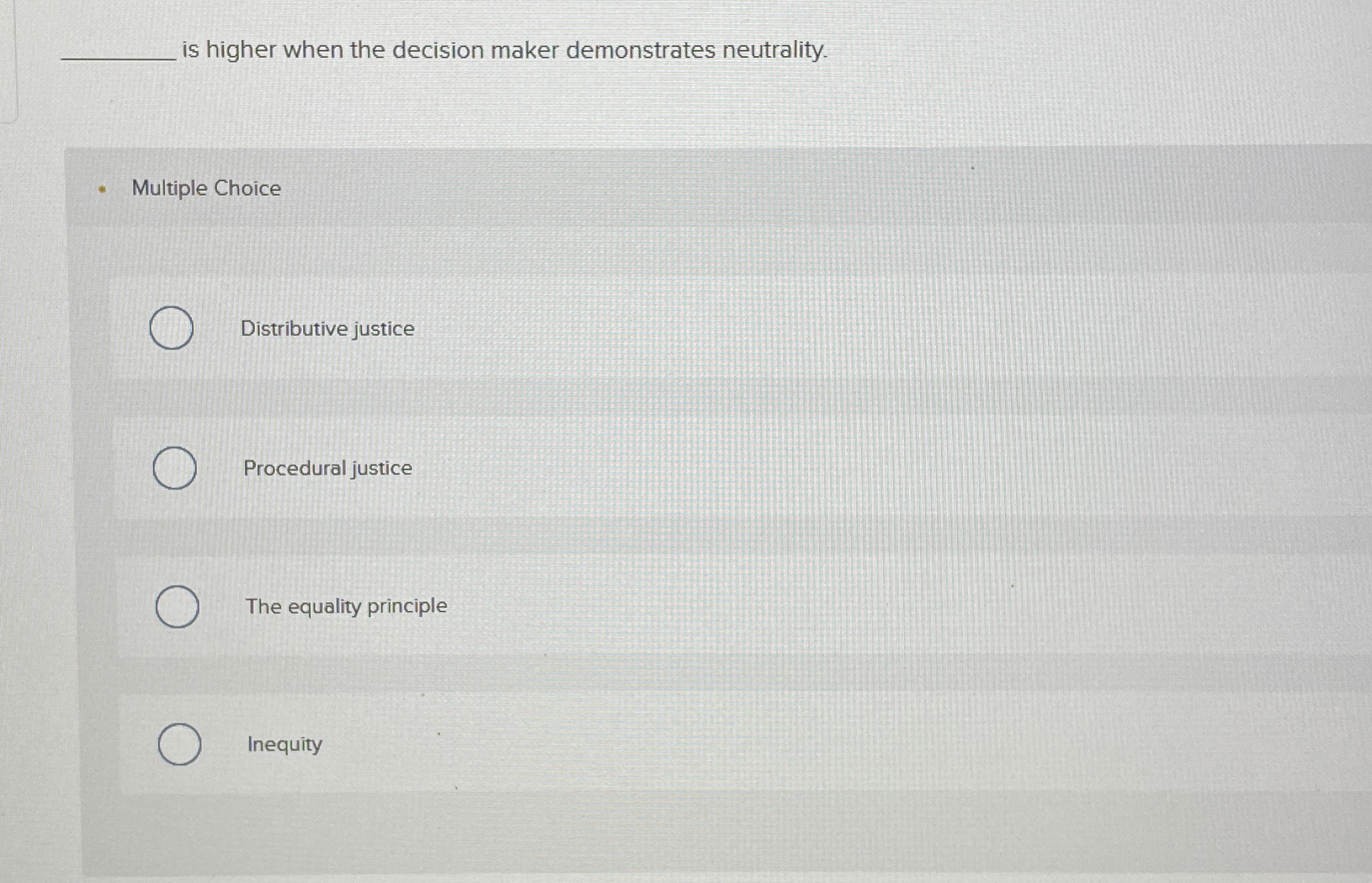Select the Inequity radio button
Image resolution: width=1372 pixels, height=883 pixels.
(180, 745)
